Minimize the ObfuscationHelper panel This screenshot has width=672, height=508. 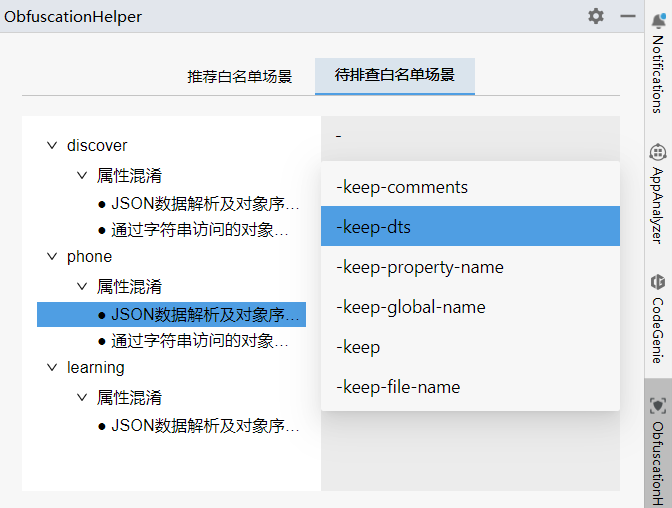627,16
